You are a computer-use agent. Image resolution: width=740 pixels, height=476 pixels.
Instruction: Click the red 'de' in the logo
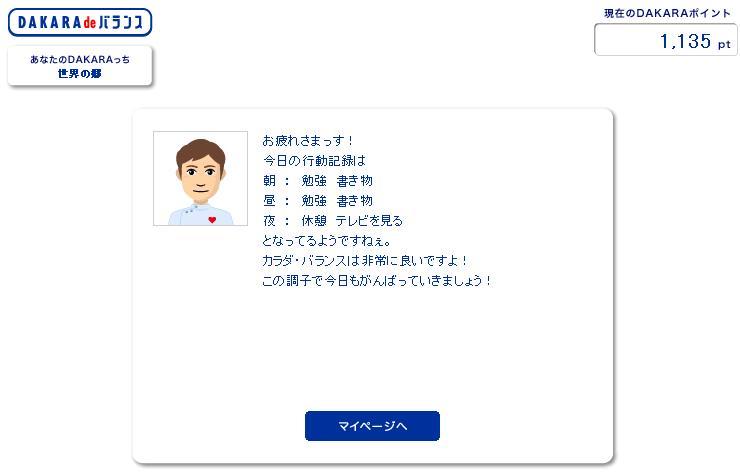pos(90,22)
